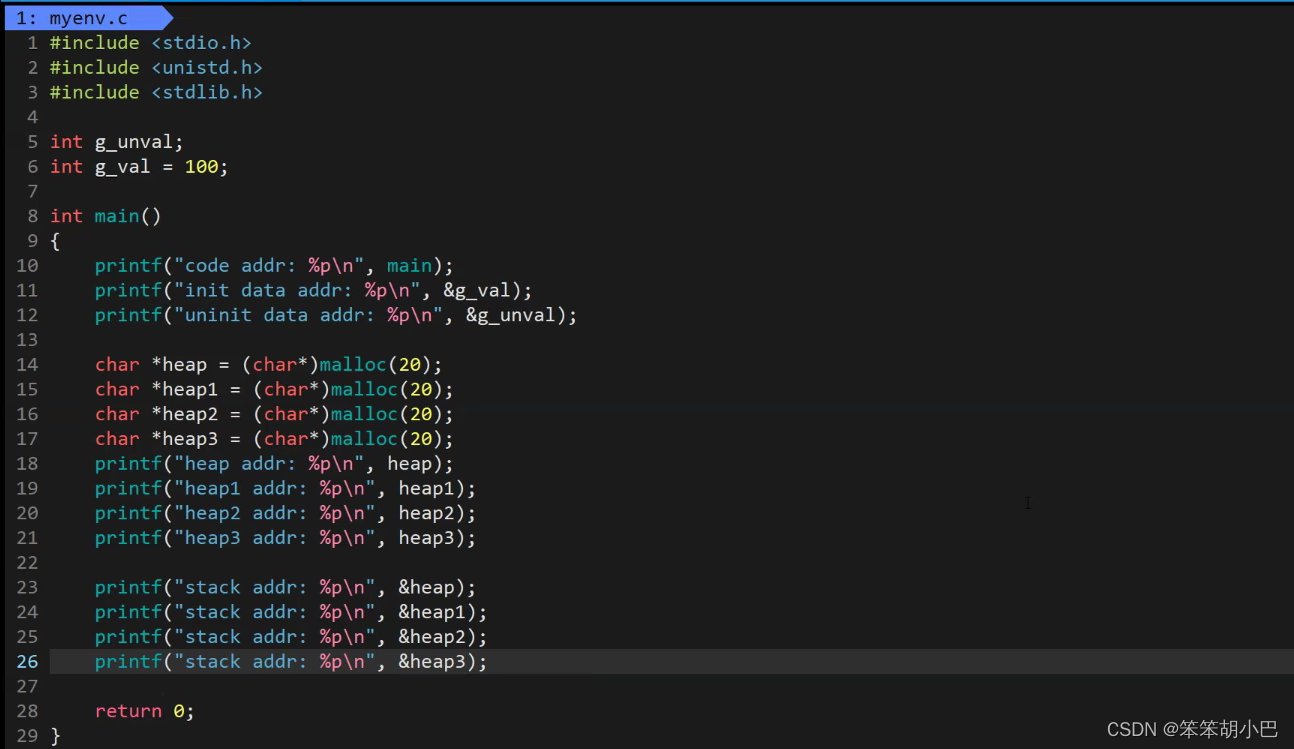Click "heap2 addr" string on line 20
This screenshot has width=1294, height=749.
click(x=274, y=513)
